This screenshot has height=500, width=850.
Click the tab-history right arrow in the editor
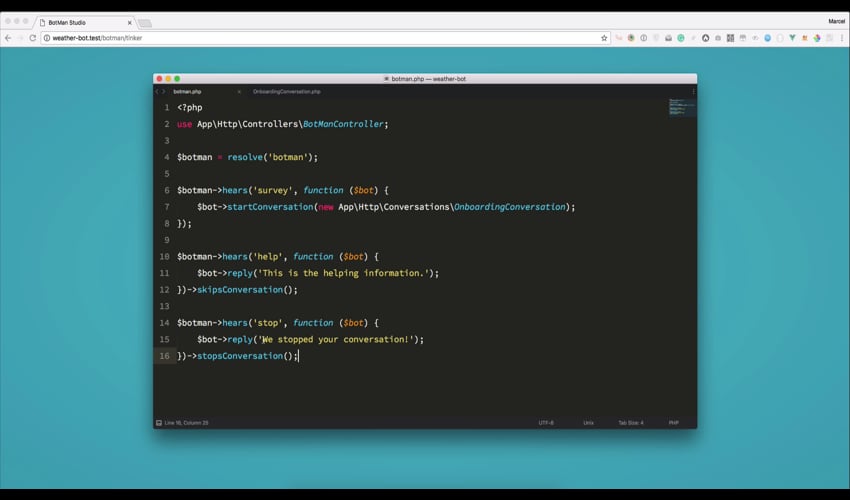164,92
